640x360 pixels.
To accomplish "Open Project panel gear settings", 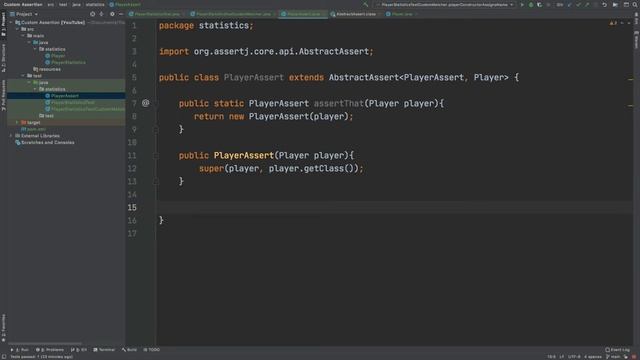I will click(112, 14).
